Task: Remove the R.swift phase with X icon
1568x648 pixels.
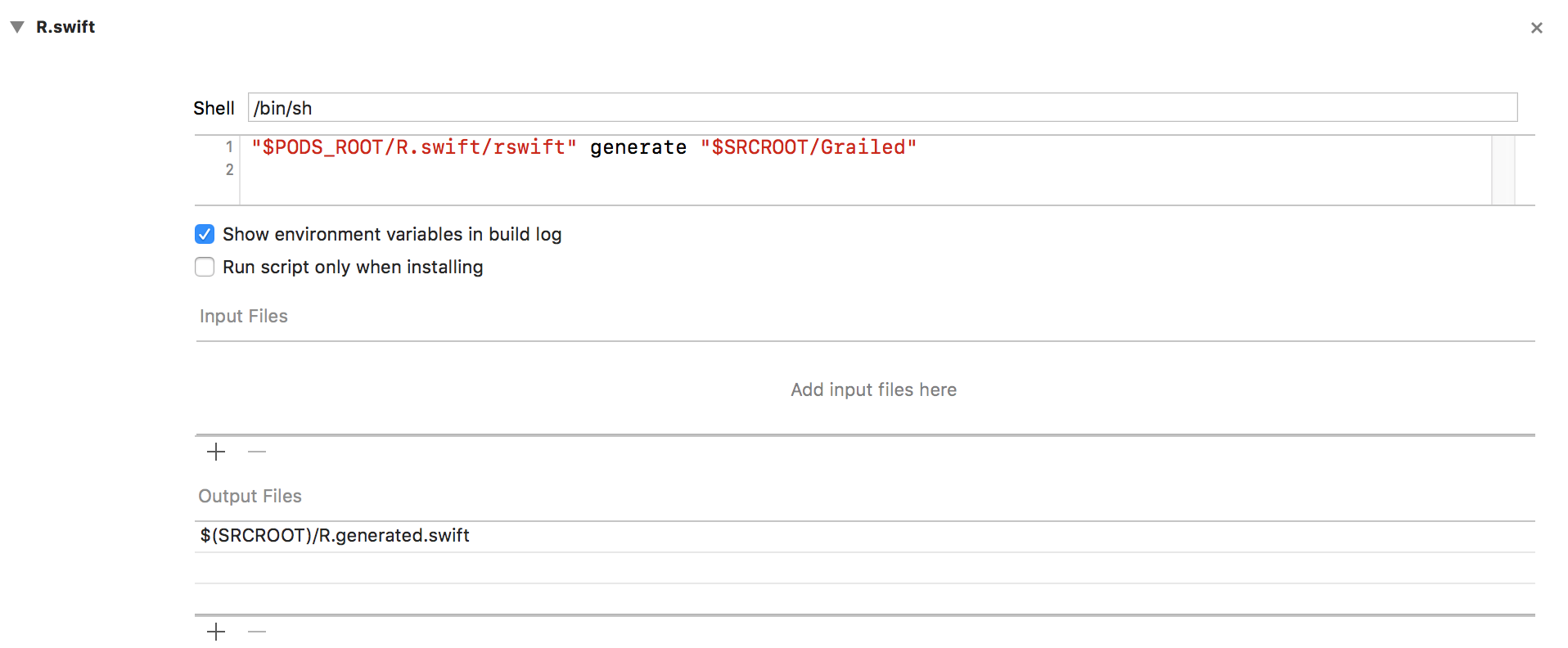Action: click(x=1536, y=28)
